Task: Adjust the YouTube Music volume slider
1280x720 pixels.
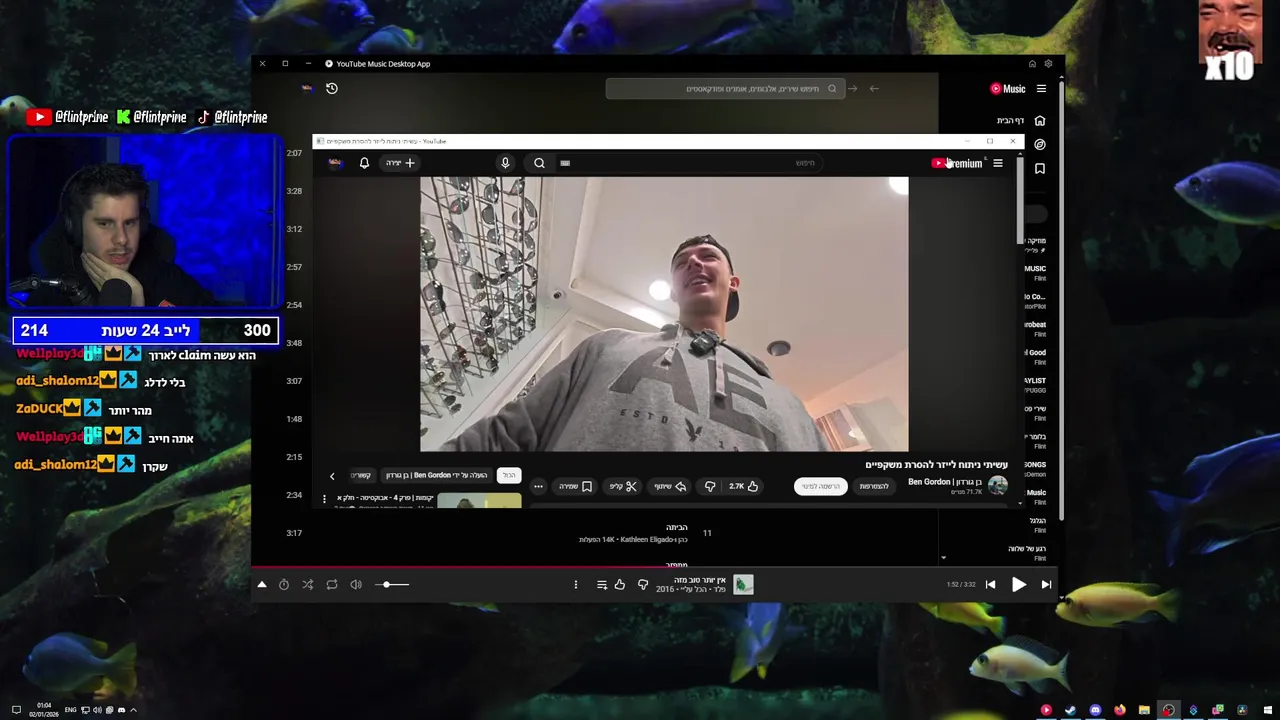Action: click(392, 584)
